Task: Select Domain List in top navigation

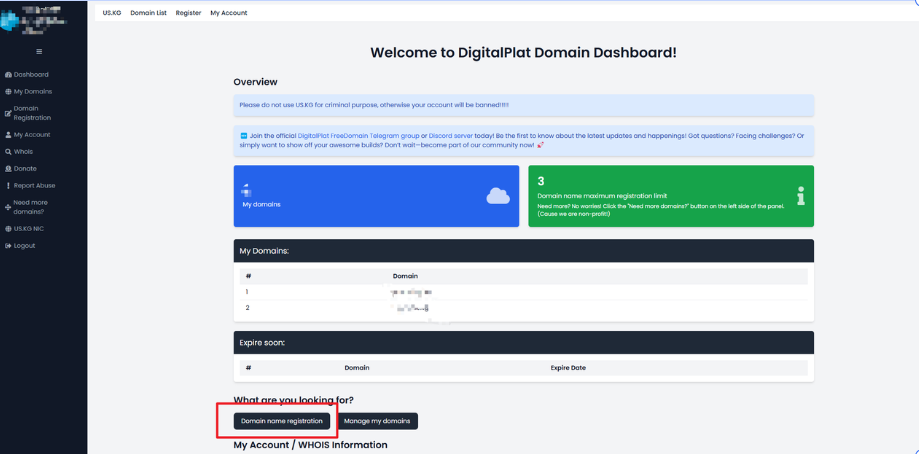Action: 148,13
